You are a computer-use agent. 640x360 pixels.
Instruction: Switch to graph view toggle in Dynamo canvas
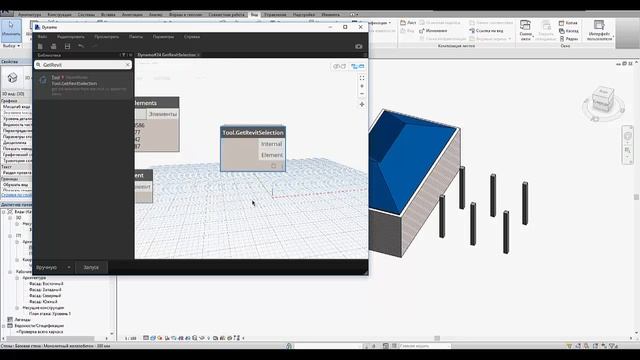358,66
